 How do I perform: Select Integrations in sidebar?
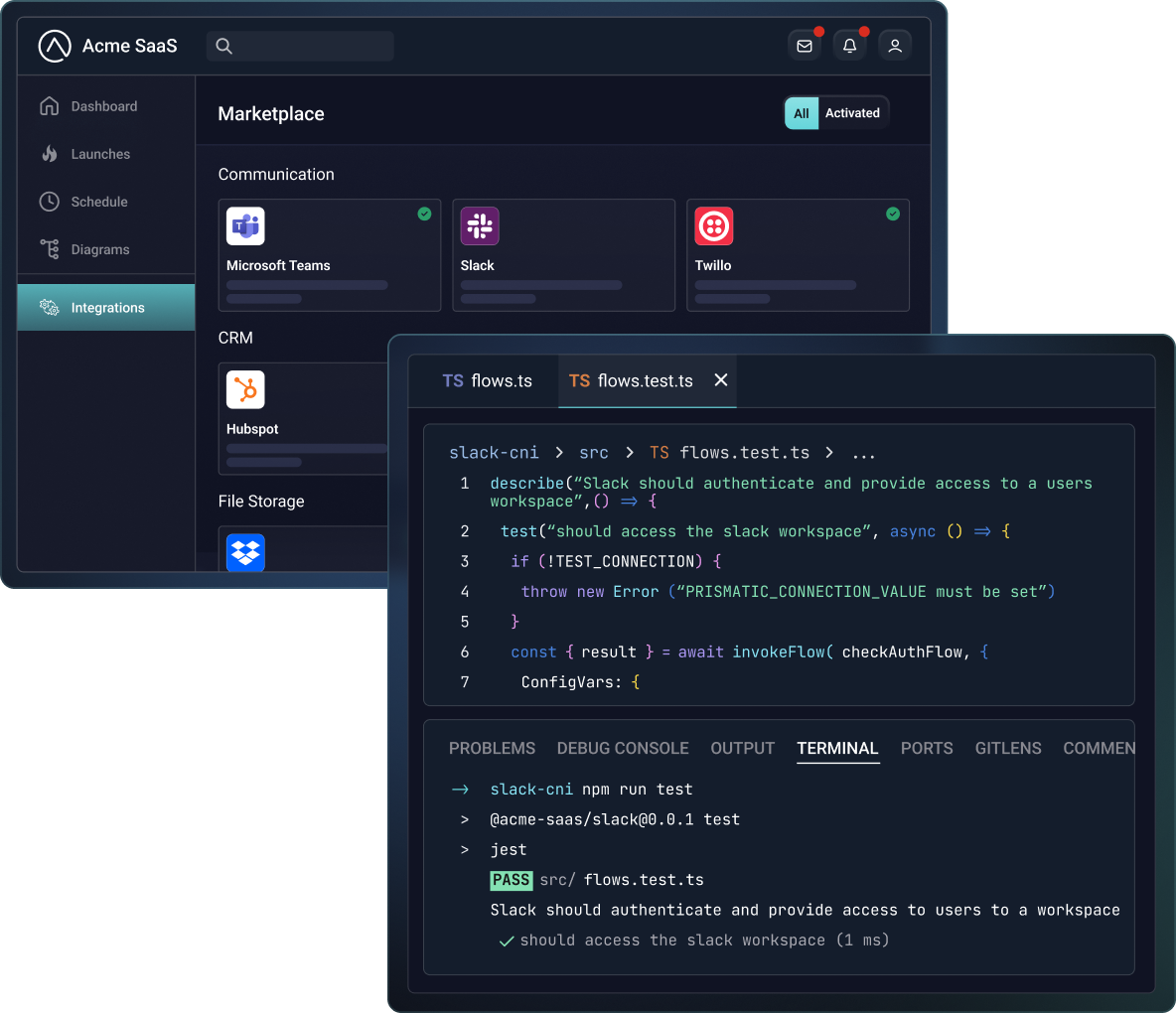click(x=105, y=308)
